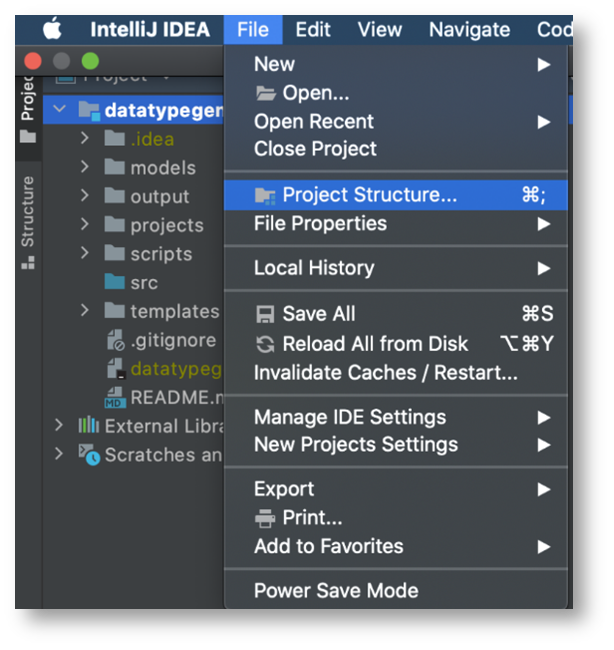Select the .gitignore file
The width and height of the screenshot is (614, 650).
tap(173, 340)
